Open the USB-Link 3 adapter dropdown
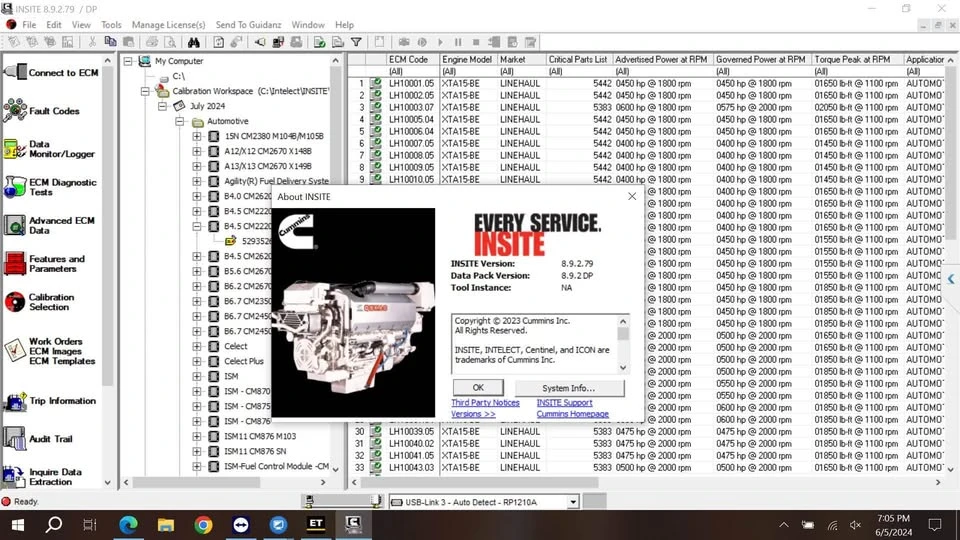 tap(572, 502)
